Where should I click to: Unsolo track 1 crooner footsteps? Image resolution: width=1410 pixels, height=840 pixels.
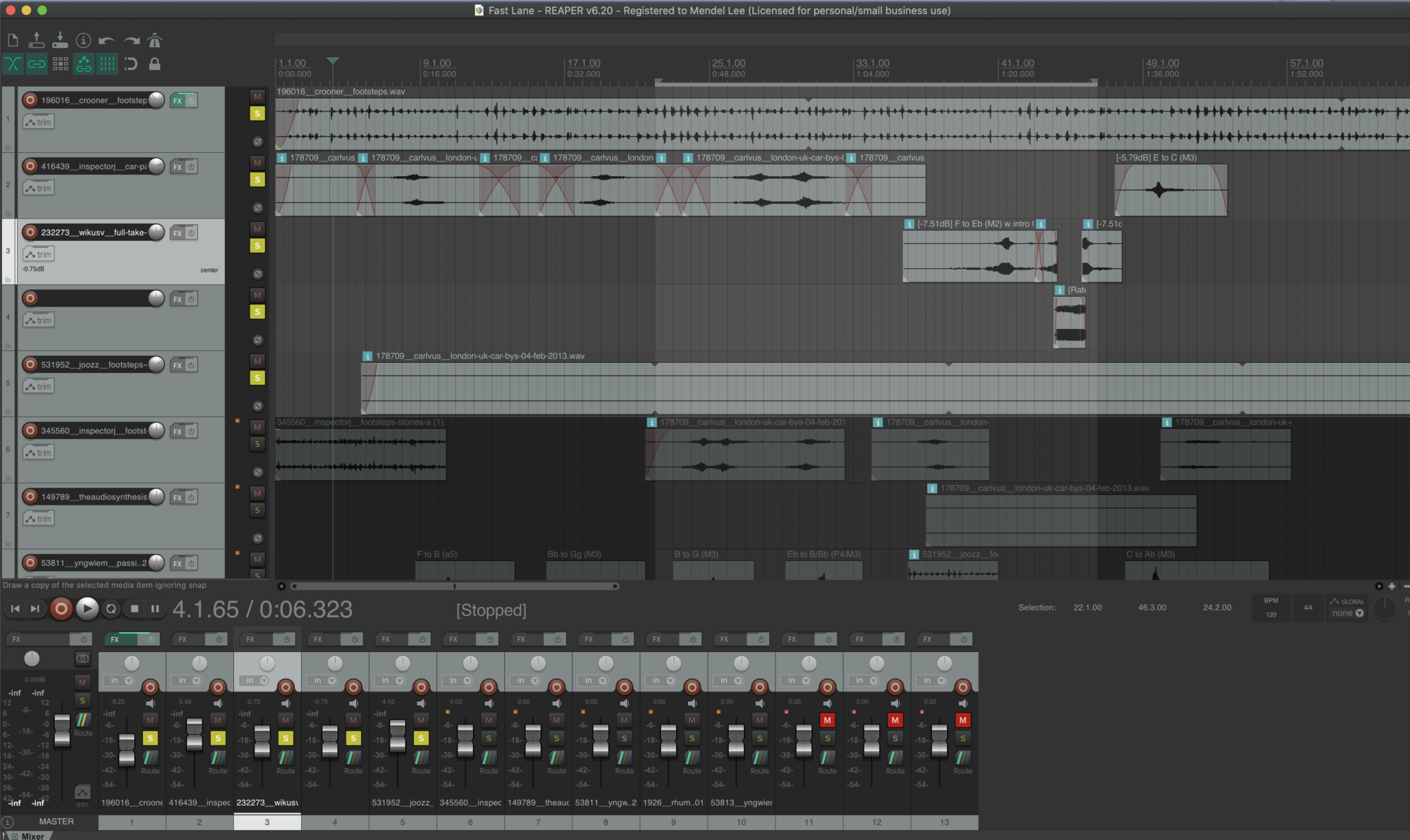coord(257,113)
